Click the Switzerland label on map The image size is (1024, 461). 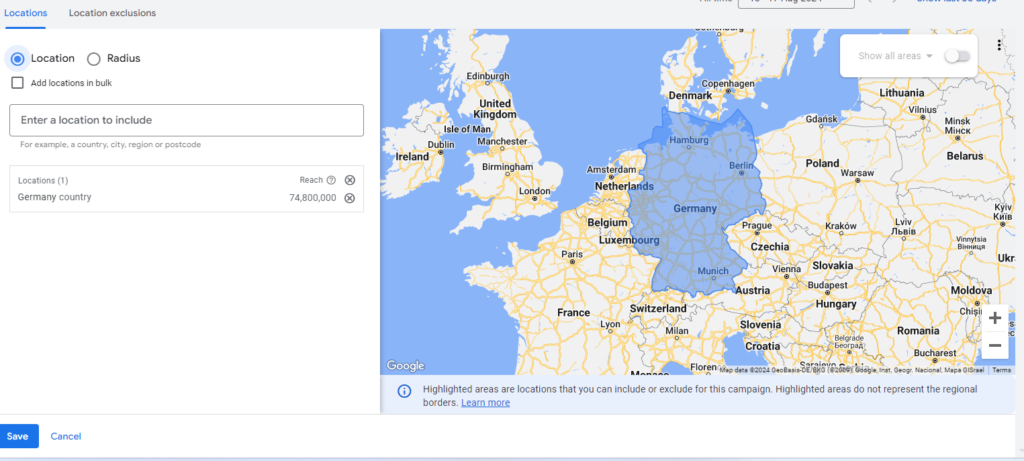(658, 308)
